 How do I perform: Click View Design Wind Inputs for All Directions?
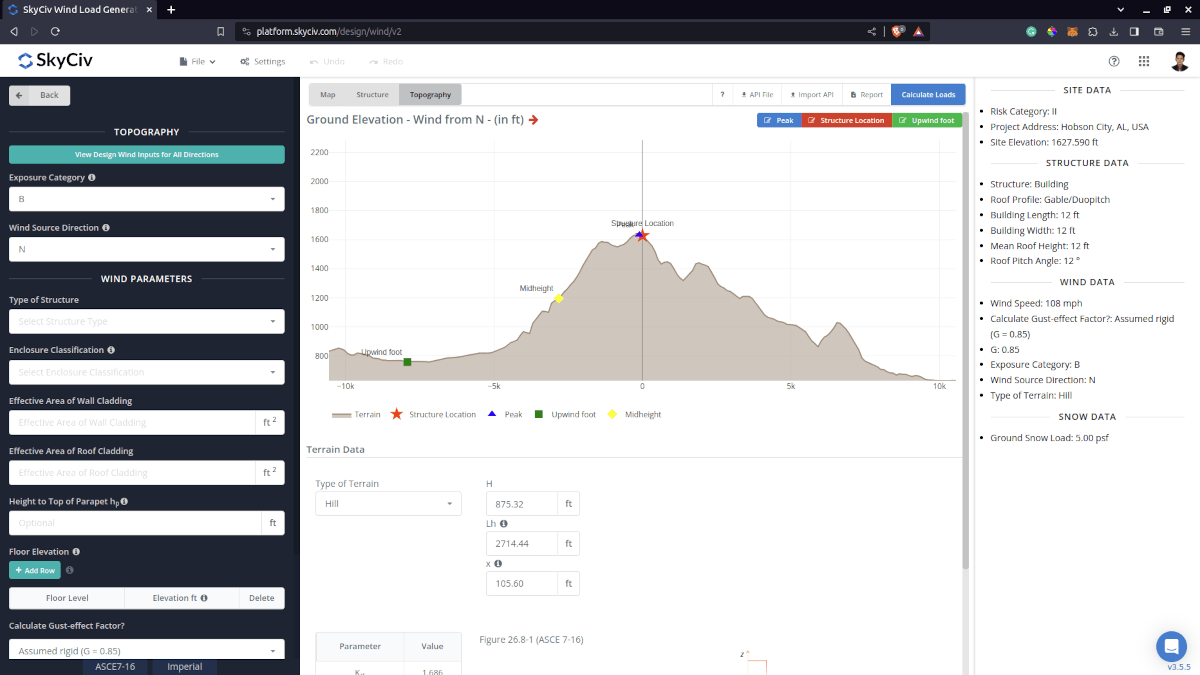(146, 155)
